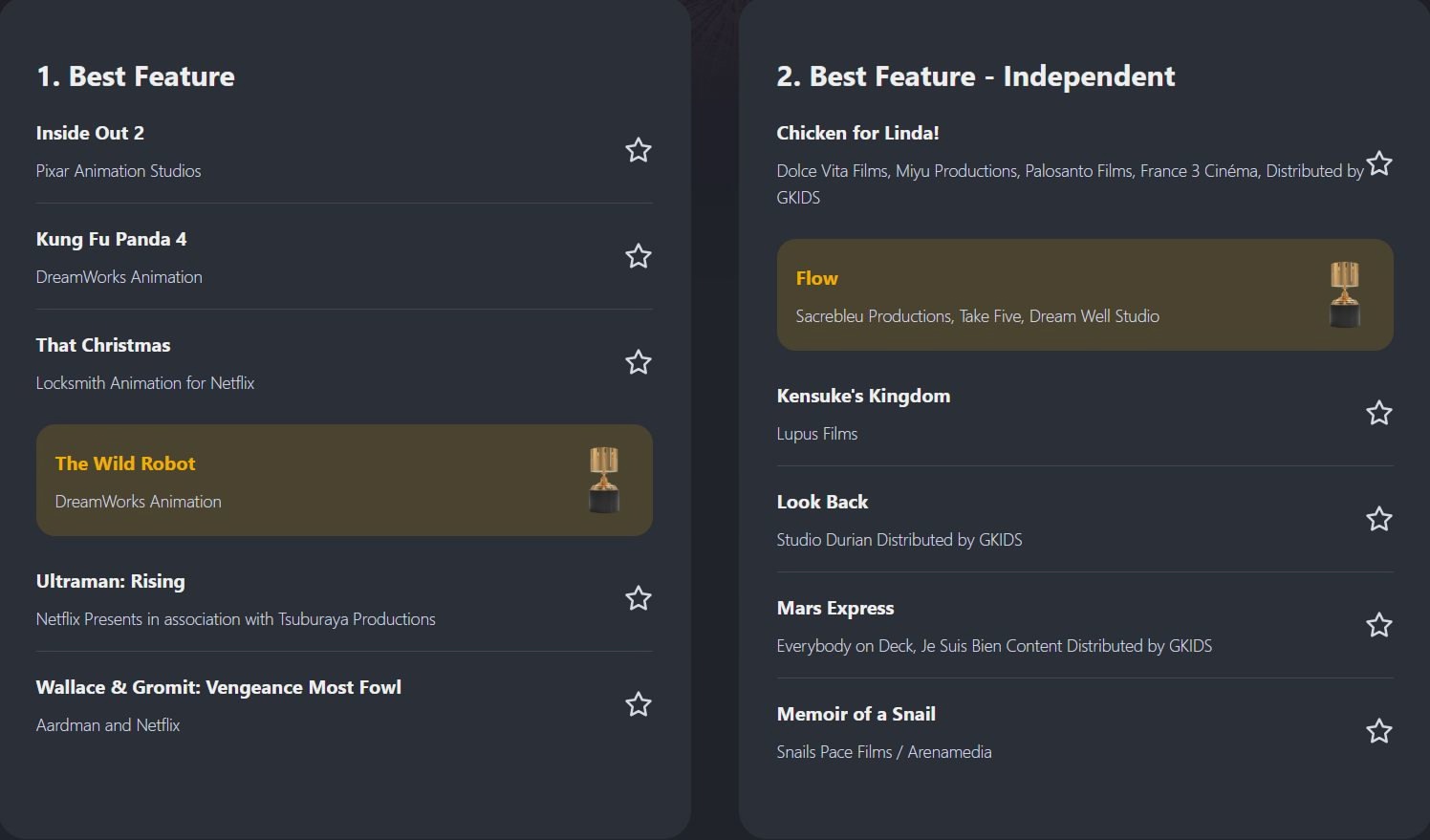1430x840 pixels.
Task: Select the Kensuke's Kingdom title text
Action: click(863, 396)
